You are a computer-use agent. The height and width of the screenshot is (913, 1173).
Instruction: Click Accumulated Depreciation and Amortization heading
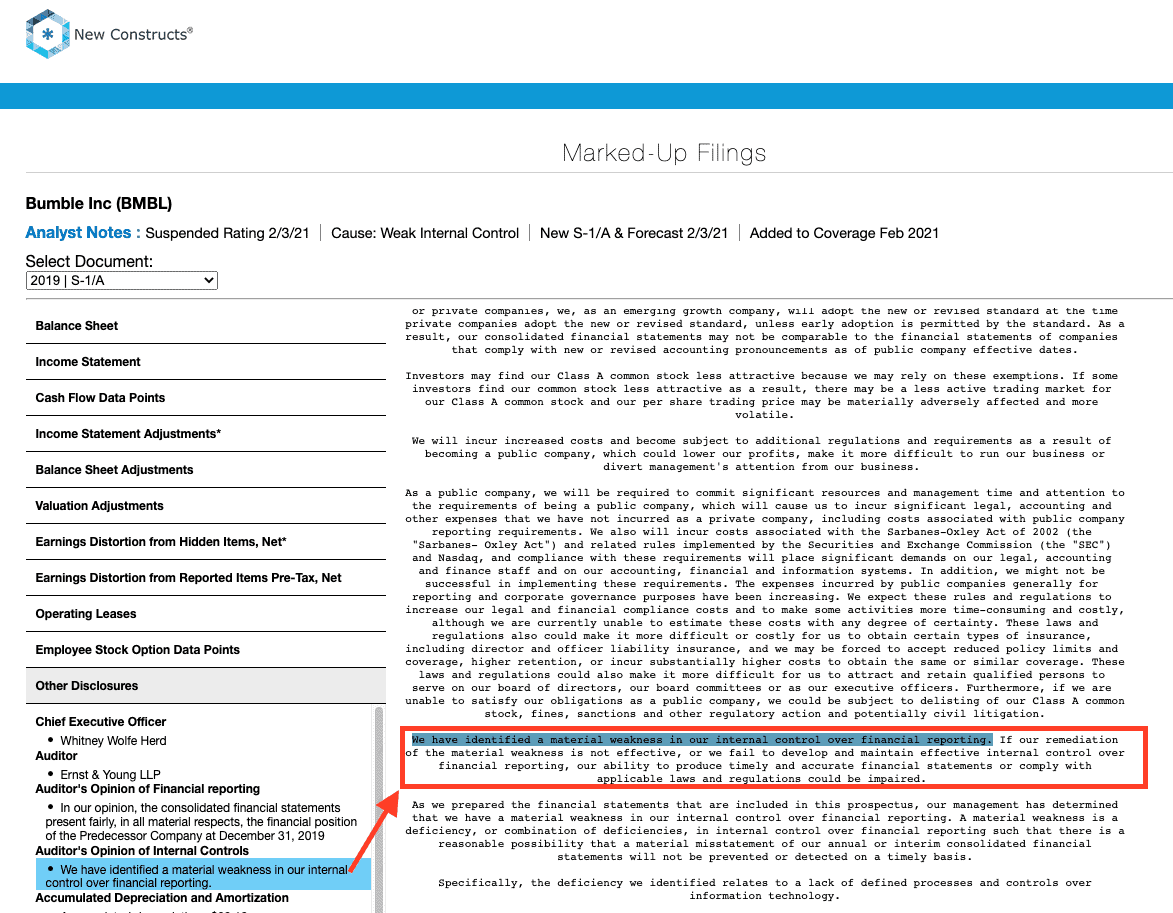(x=162, y=898)
